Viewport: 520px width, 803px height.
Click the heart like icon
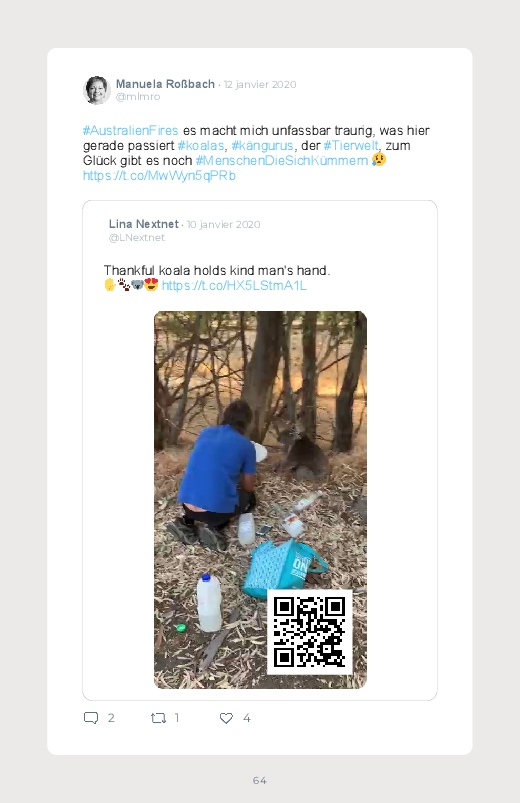coord(226,718)
